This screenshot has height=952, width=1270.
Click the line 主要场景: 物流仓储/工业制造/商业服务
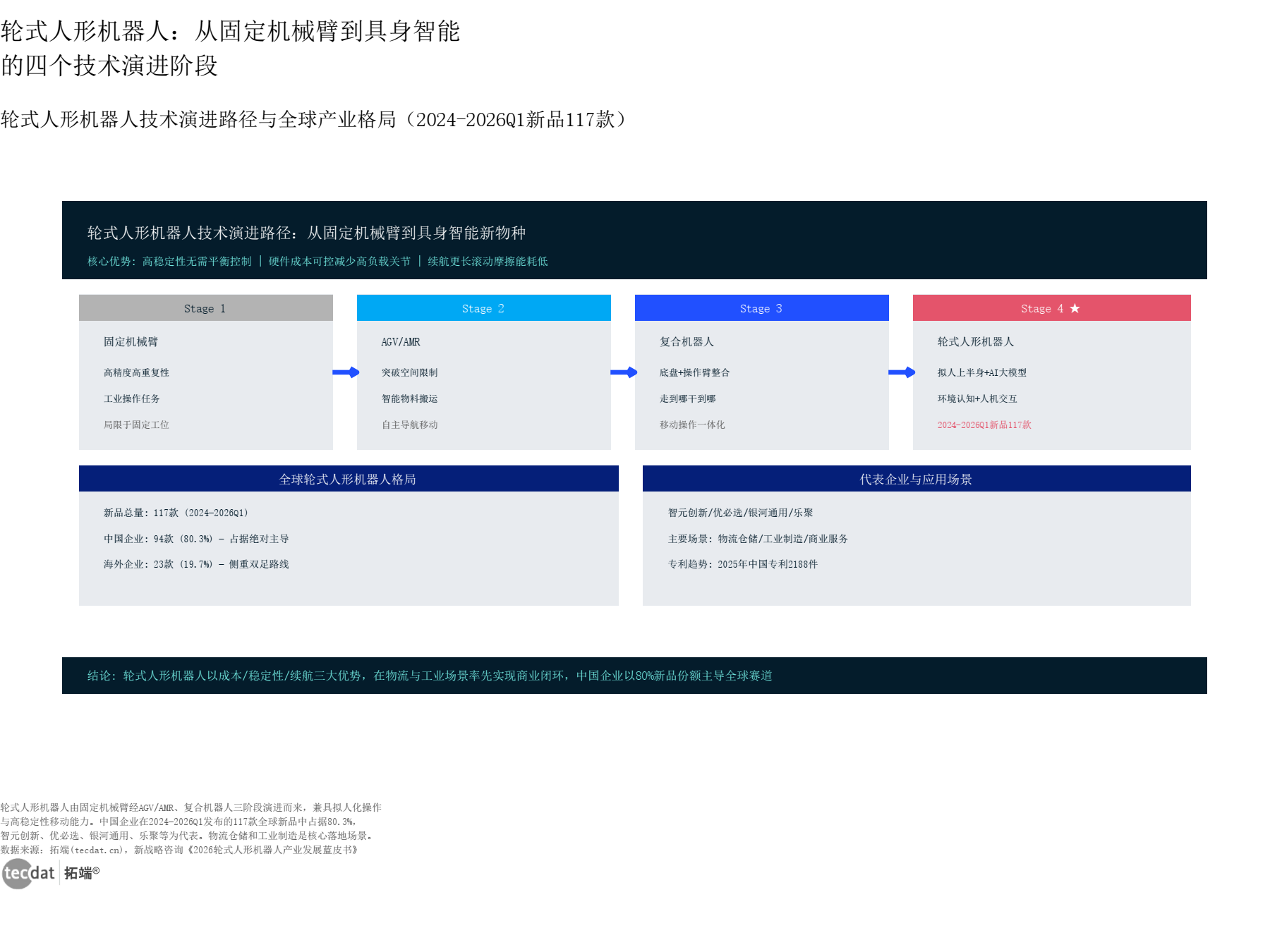click(758, 539)
